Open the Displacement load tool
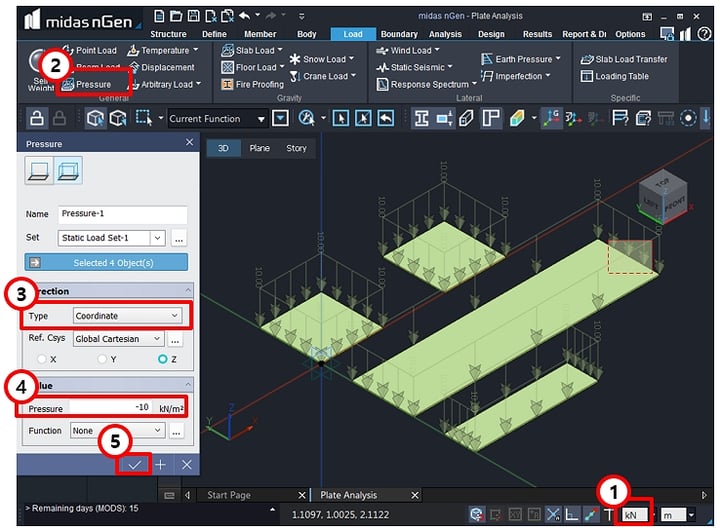 click(x=162, y=68)
